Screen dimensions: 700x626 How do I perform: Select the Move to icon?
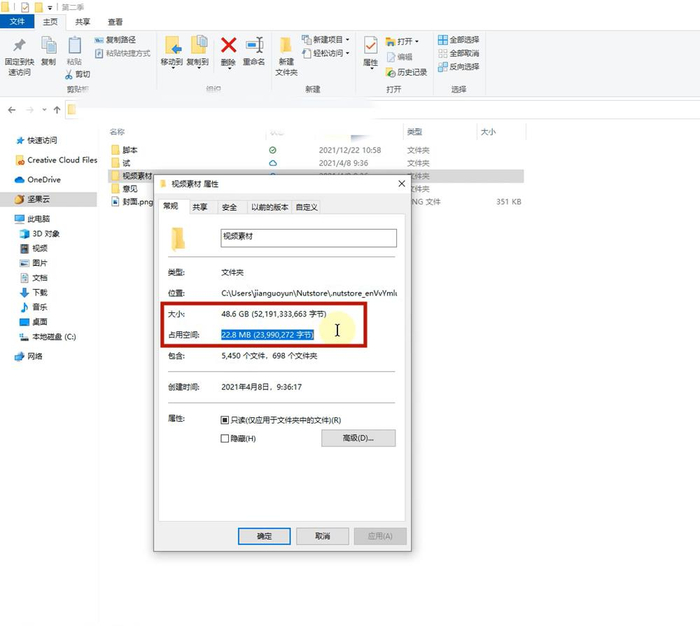tap(173, 46)
